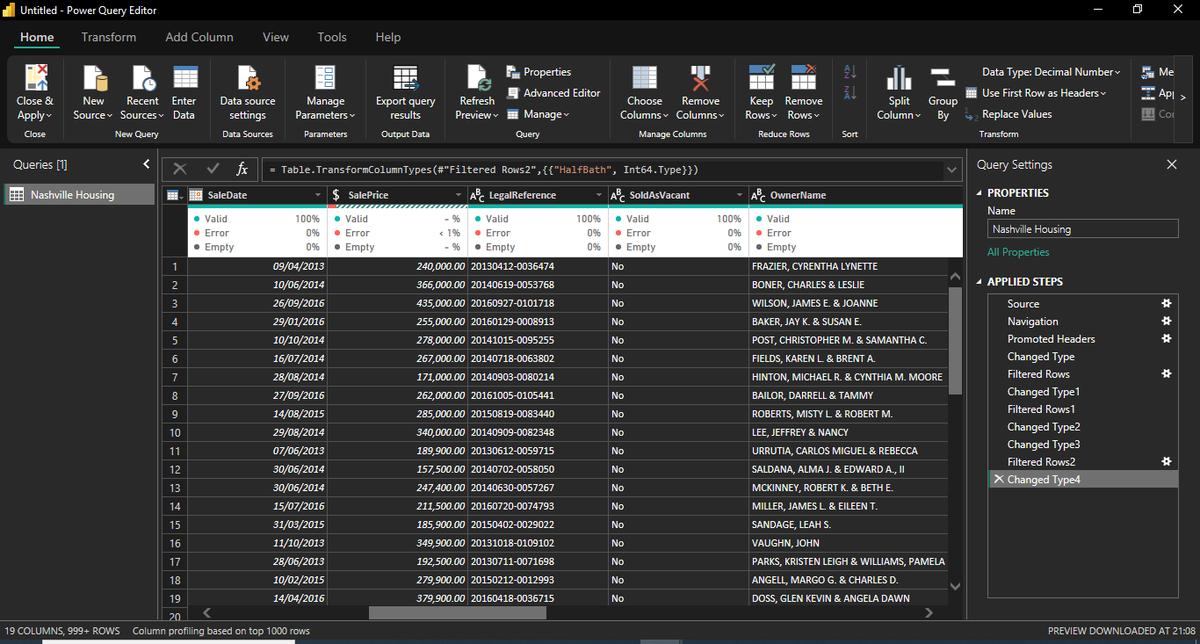Viewport: 1200px width, 644px height.
Task: Switch to the Transform tab
Action: [109, 37]
